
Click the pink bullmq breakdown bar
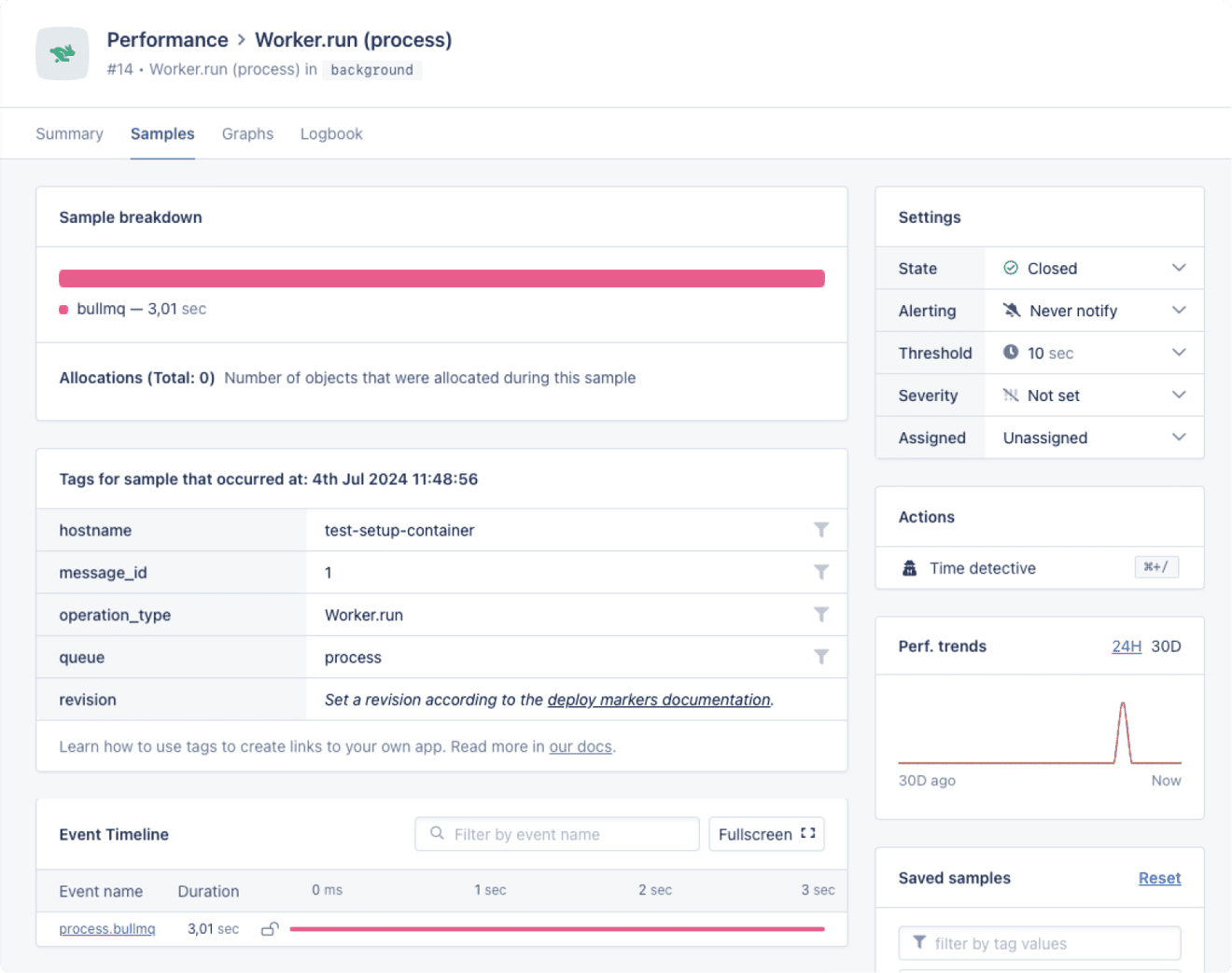tap(441, 278)
